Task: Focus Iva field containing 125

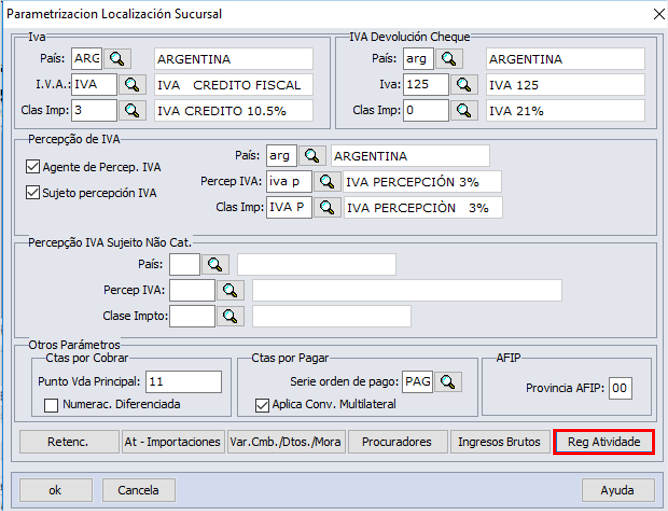Action: pyautogui.click(x=426, y=85)
